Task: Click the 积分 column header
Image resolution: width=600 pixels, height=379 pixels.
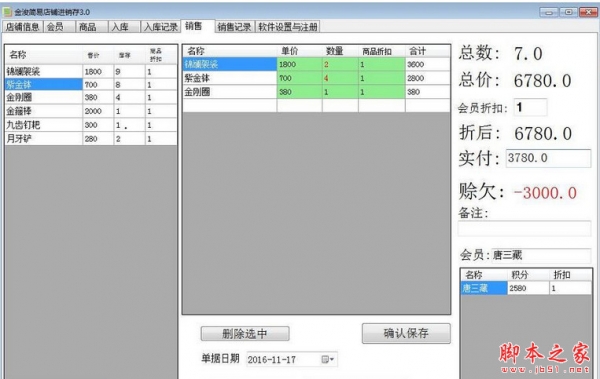Action: (528, 275)
